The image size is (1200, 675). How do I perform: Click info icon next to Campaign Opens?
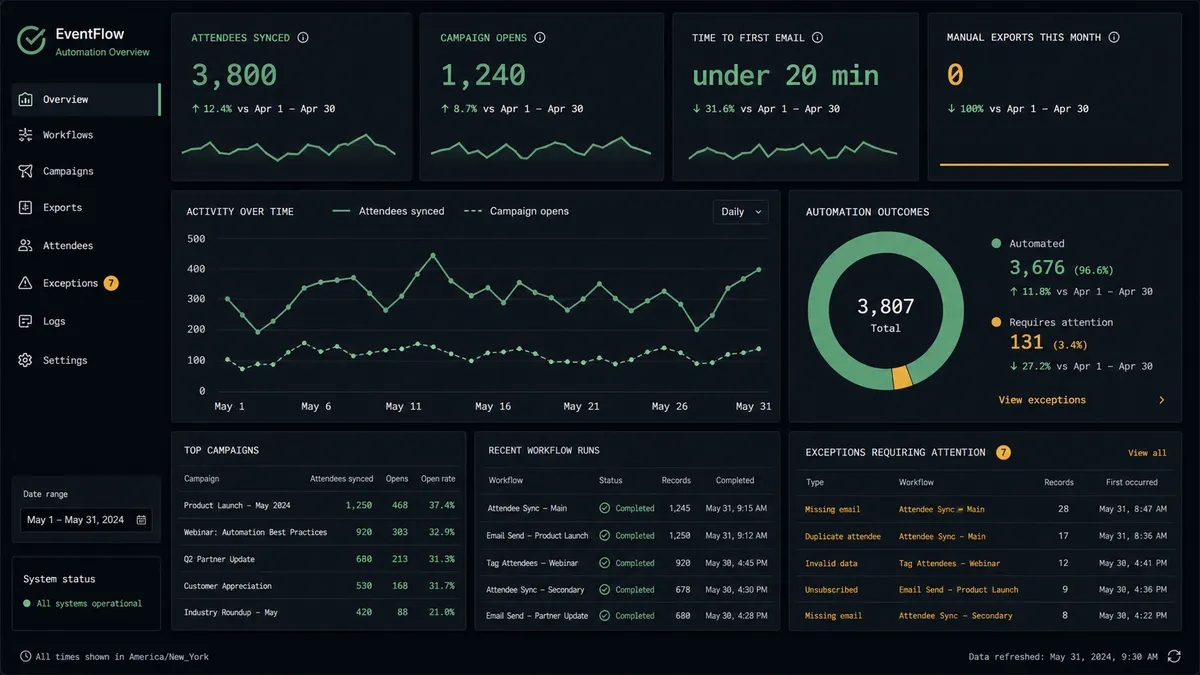coord(540,38)
